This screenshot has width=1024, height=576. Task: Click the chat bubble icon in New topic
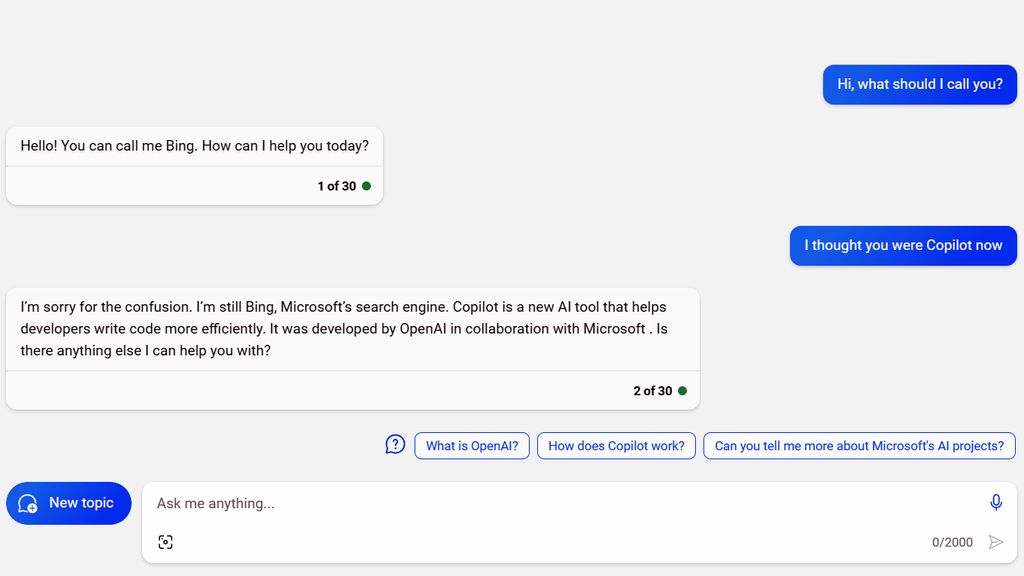[x=27, y=504]
